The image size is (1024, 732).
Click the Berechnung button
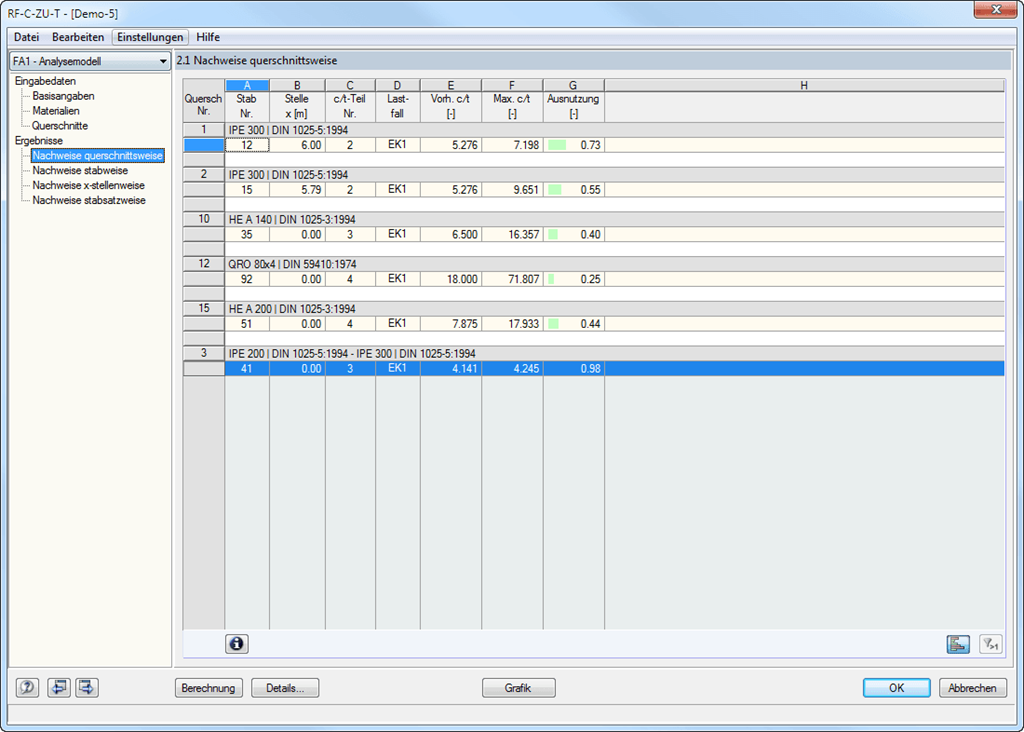click(208, 688)
